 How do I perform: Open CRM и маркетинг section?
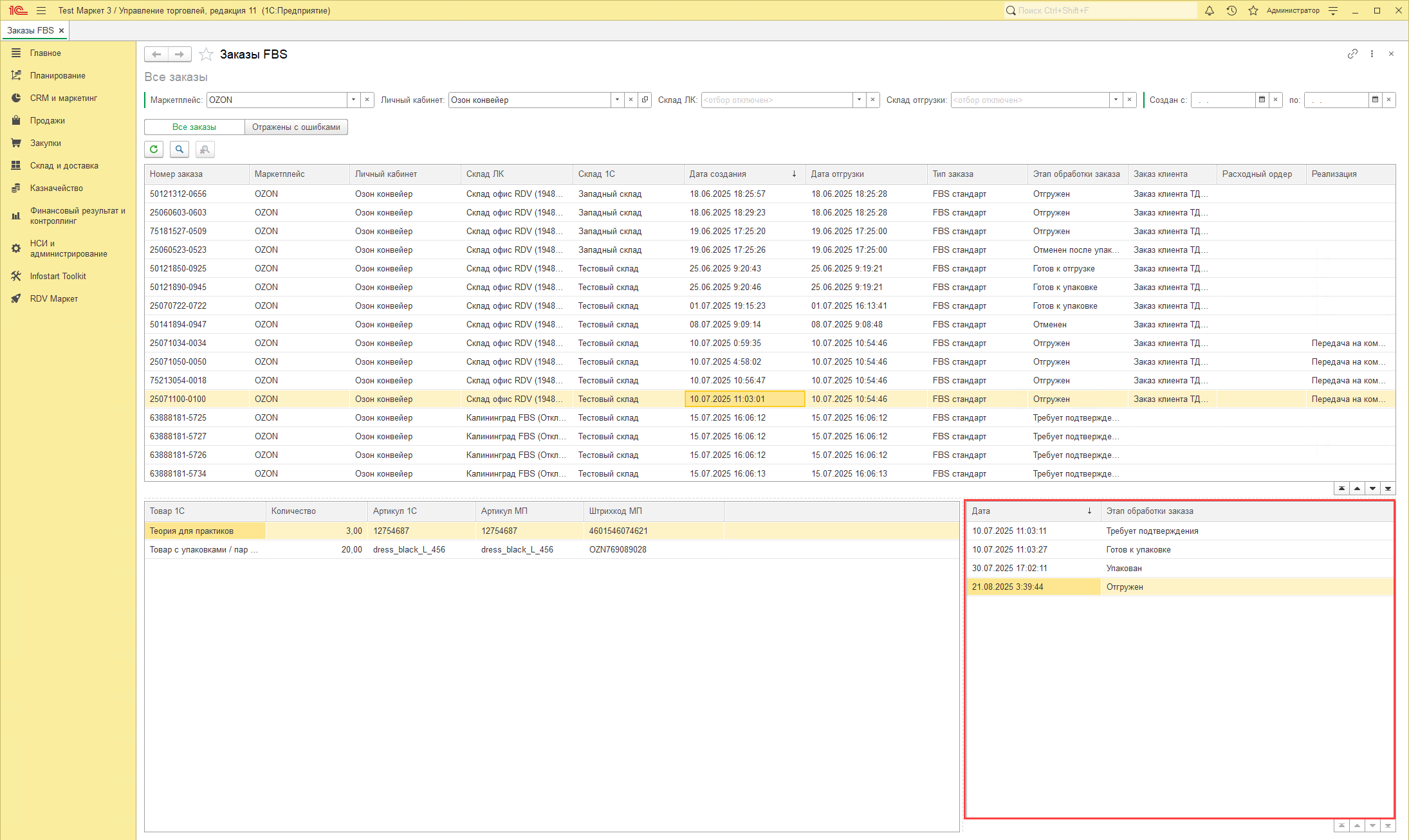[68, 98]
